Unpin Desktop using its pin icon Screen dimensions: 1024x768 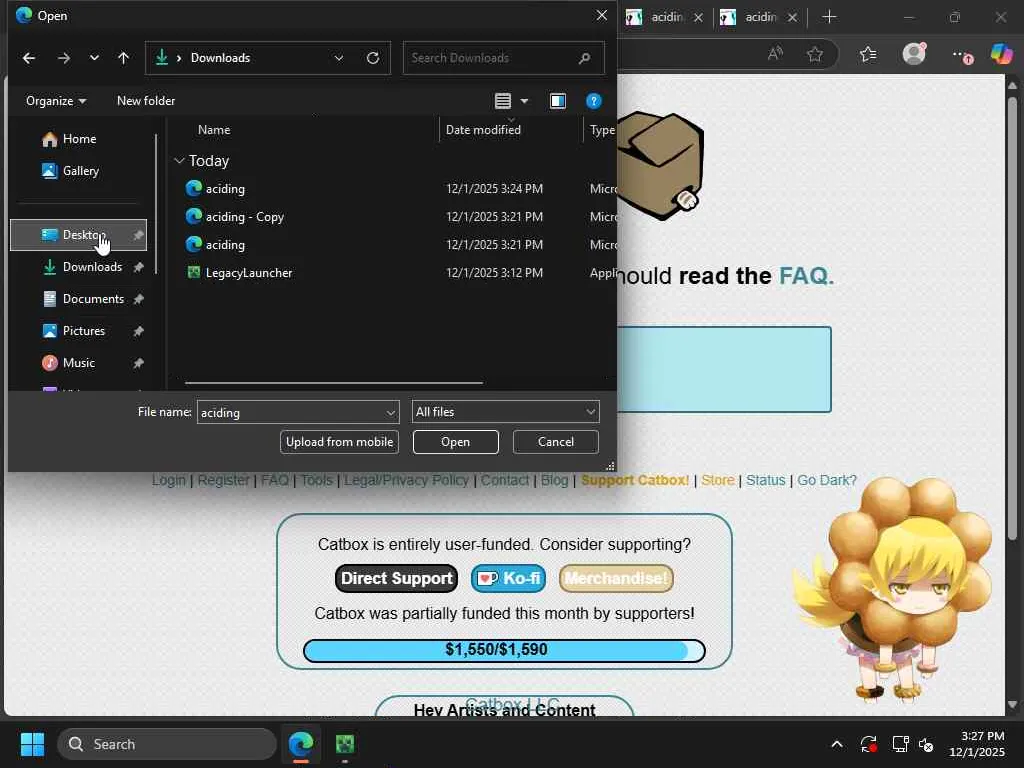click(138, 235)
